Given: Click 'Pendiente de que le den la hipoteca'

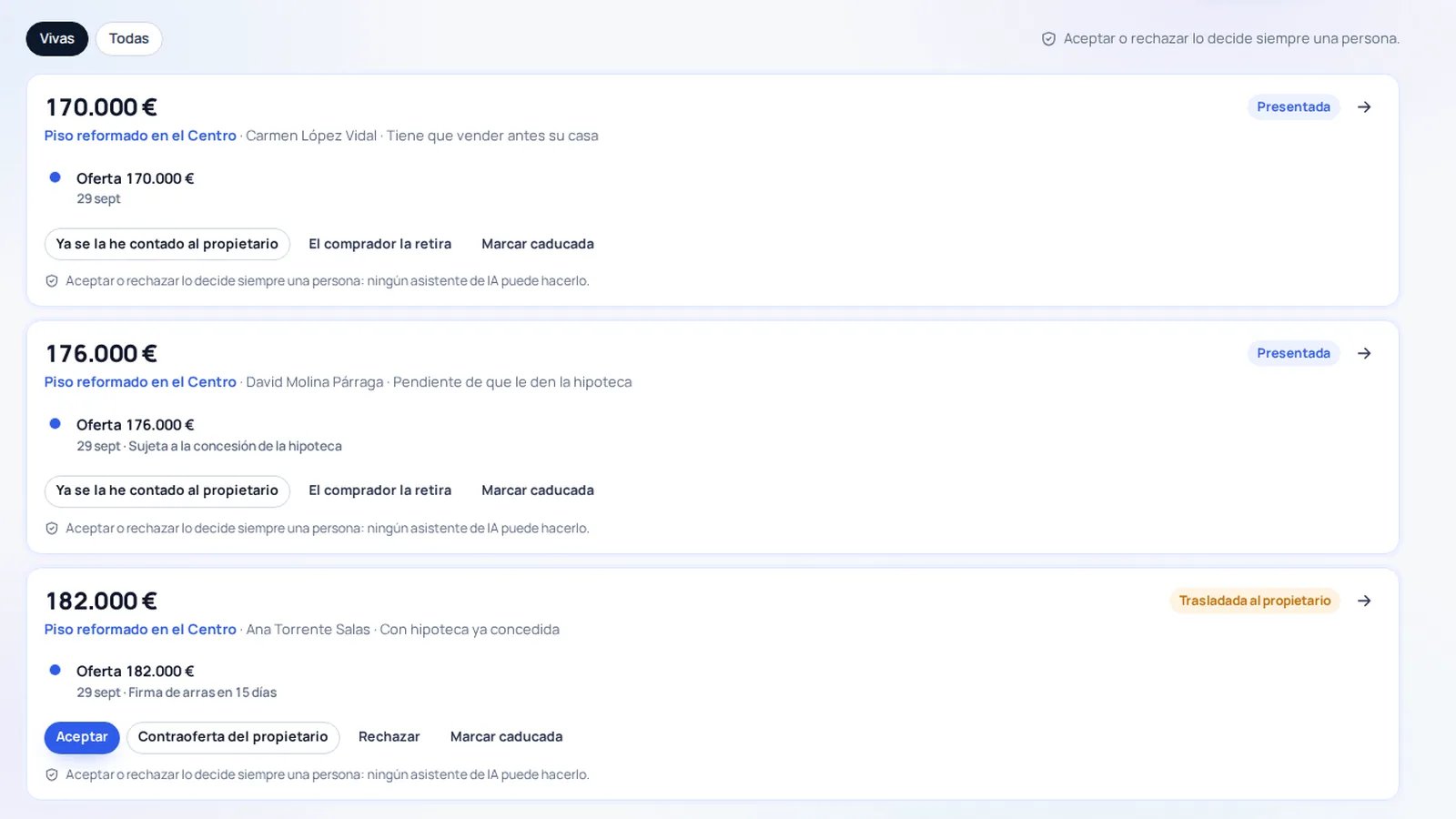Looking at the screenshot, I should (x=512, y=382).
